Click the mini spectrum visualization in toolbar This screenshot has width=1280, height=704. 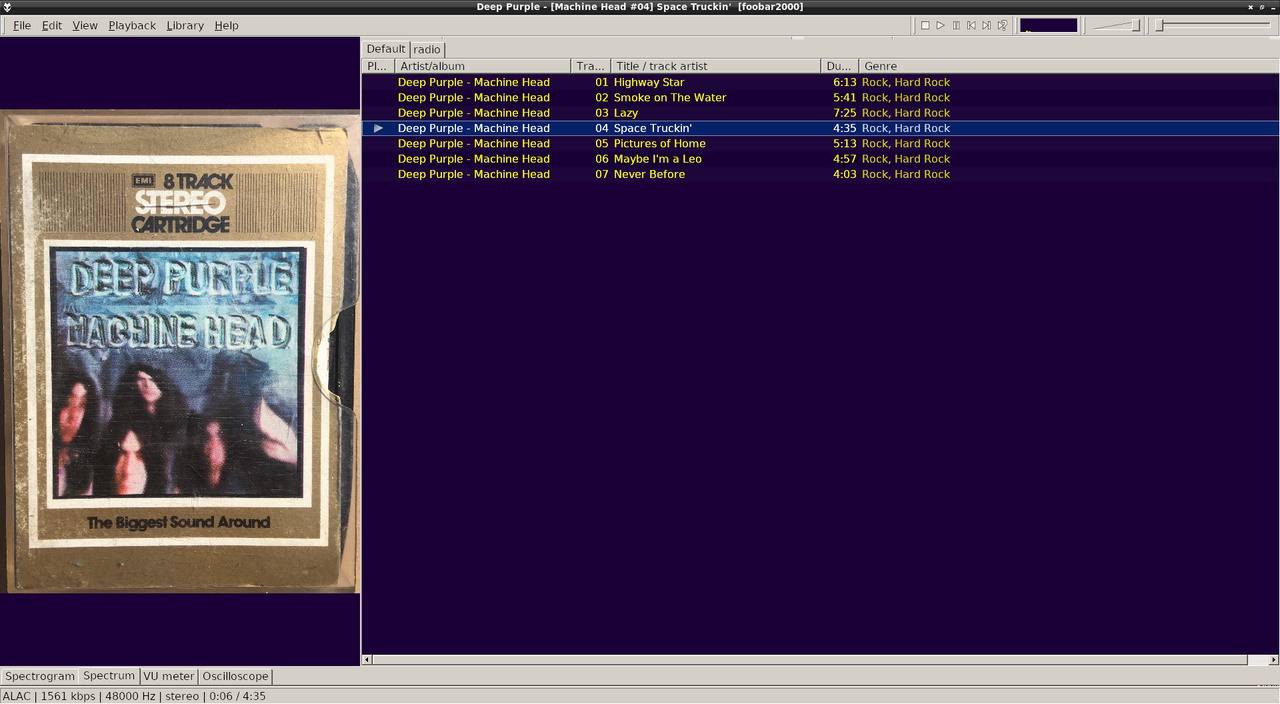[x=1048, y=25]
